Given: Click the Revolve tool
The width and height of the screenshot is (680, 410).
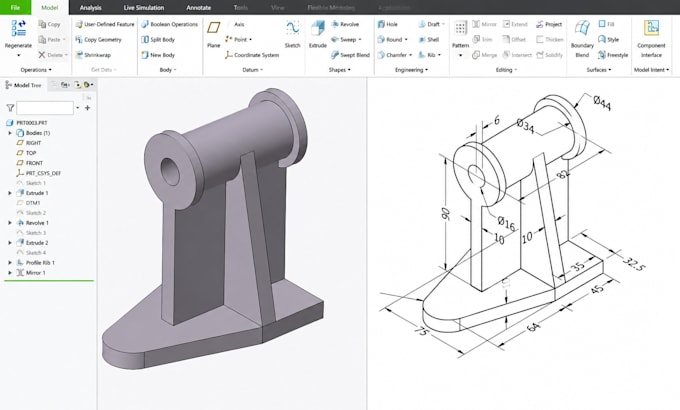Looking at the screenshot, I should pyautogui.click(x=345, y=24).
